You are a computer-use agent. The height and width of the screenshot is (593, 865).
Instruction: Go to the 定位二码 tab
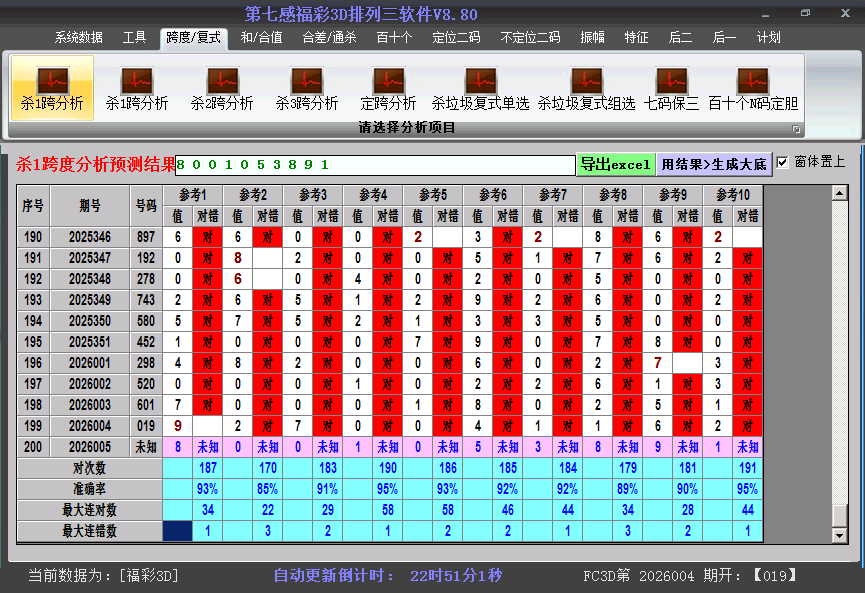pos(456,38)
